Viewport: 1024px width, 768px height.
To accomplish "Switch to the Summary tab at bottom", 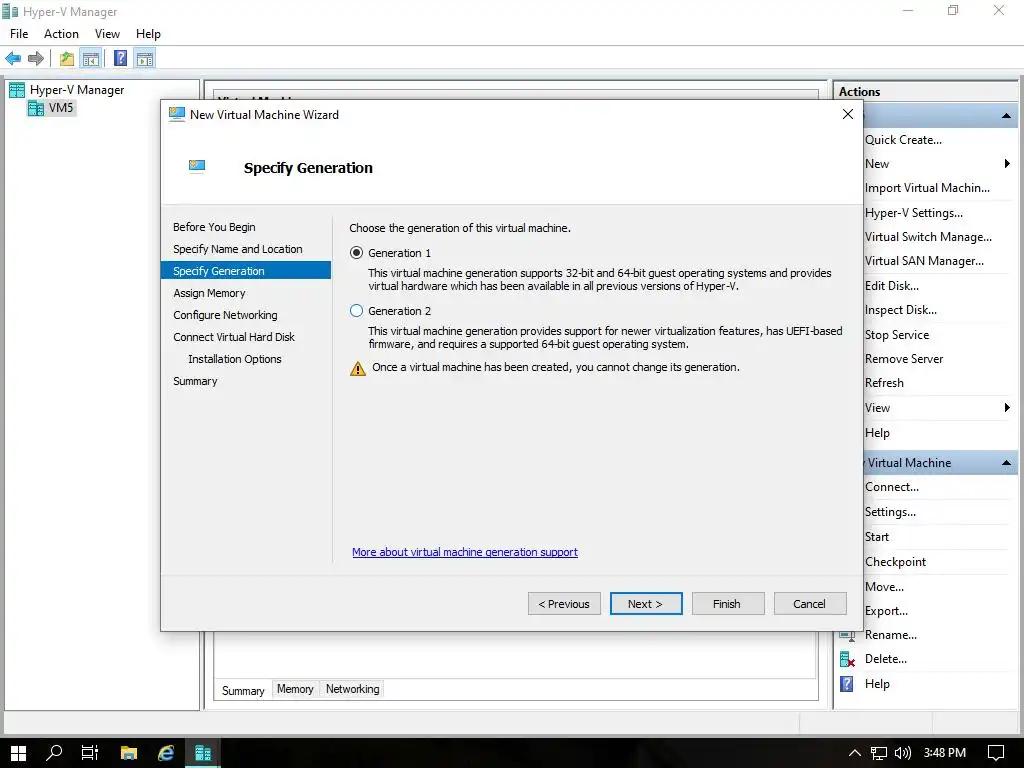I will pos(243,690).
